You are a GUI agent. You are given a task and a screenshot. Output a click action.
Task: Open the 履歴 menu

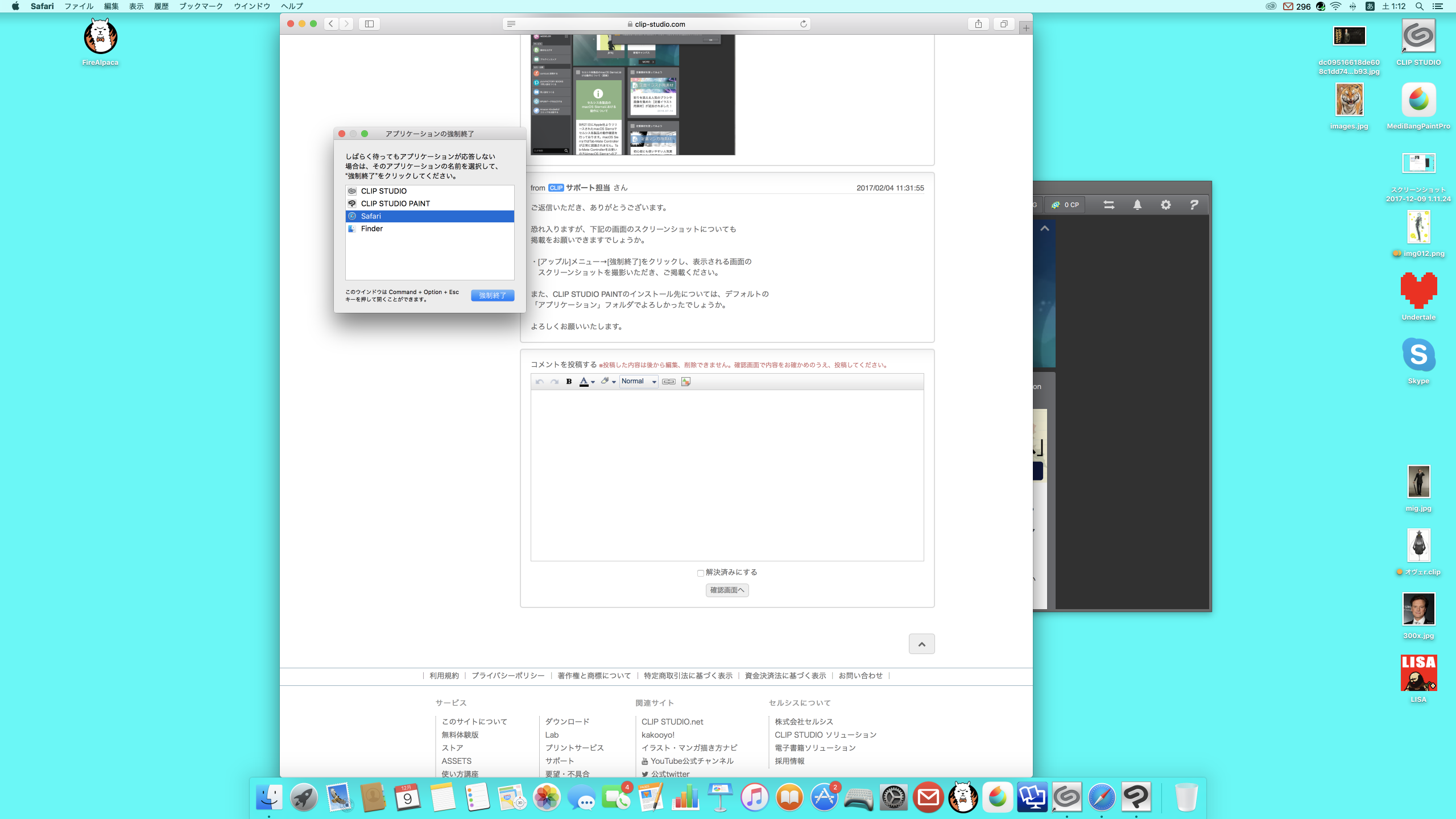(x=161, y=6)
